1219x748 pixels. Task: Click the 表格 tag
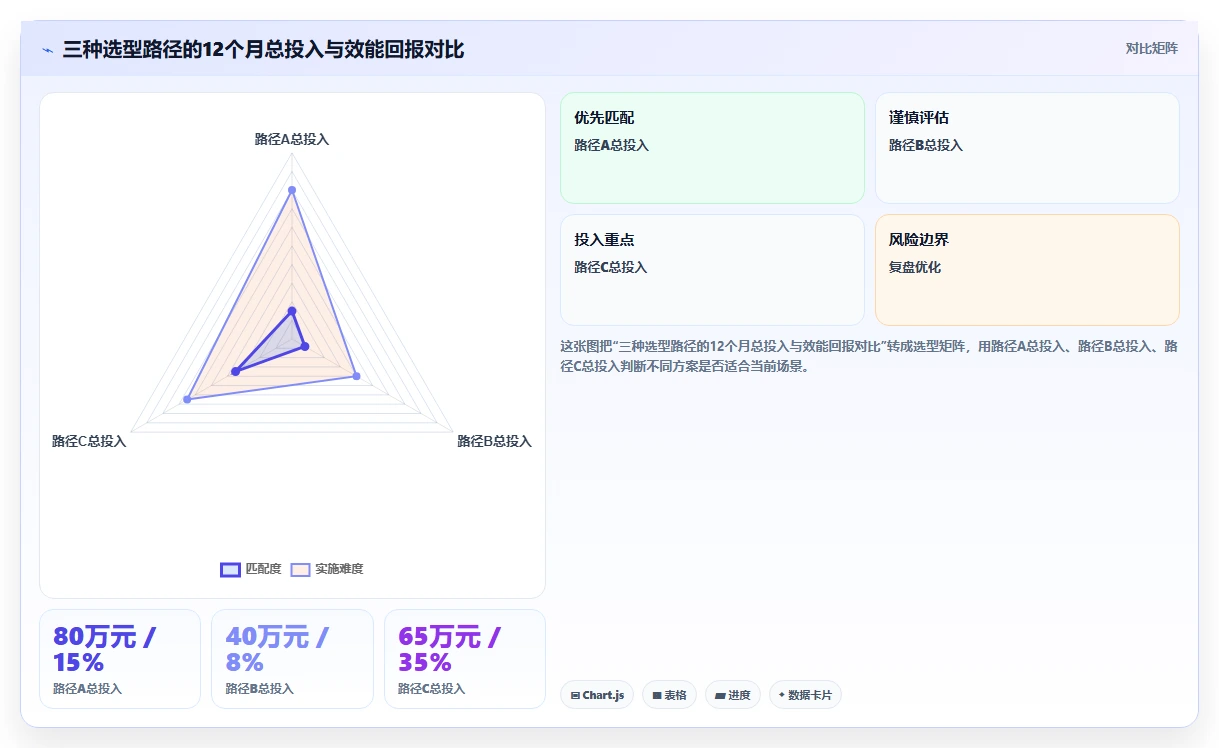[669, 695]
